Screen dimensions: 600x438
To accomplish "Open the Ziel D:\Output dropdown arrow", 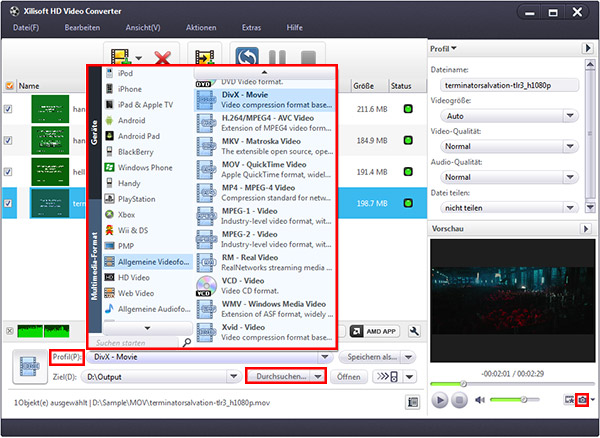I will 233,377.
